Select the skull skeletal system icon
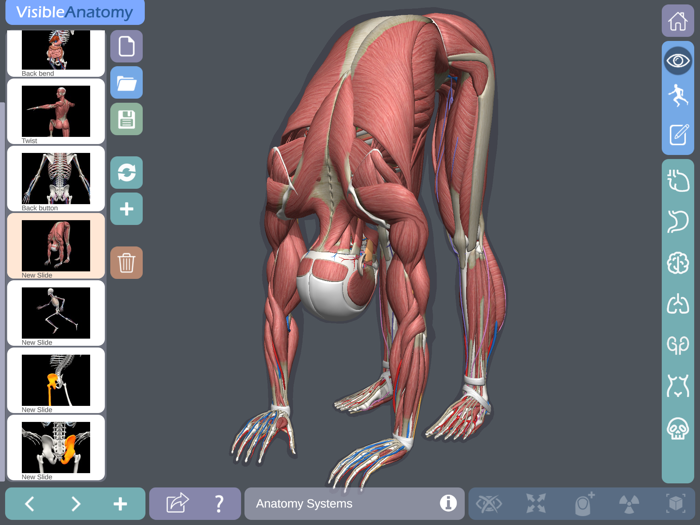 click(677, 428)
